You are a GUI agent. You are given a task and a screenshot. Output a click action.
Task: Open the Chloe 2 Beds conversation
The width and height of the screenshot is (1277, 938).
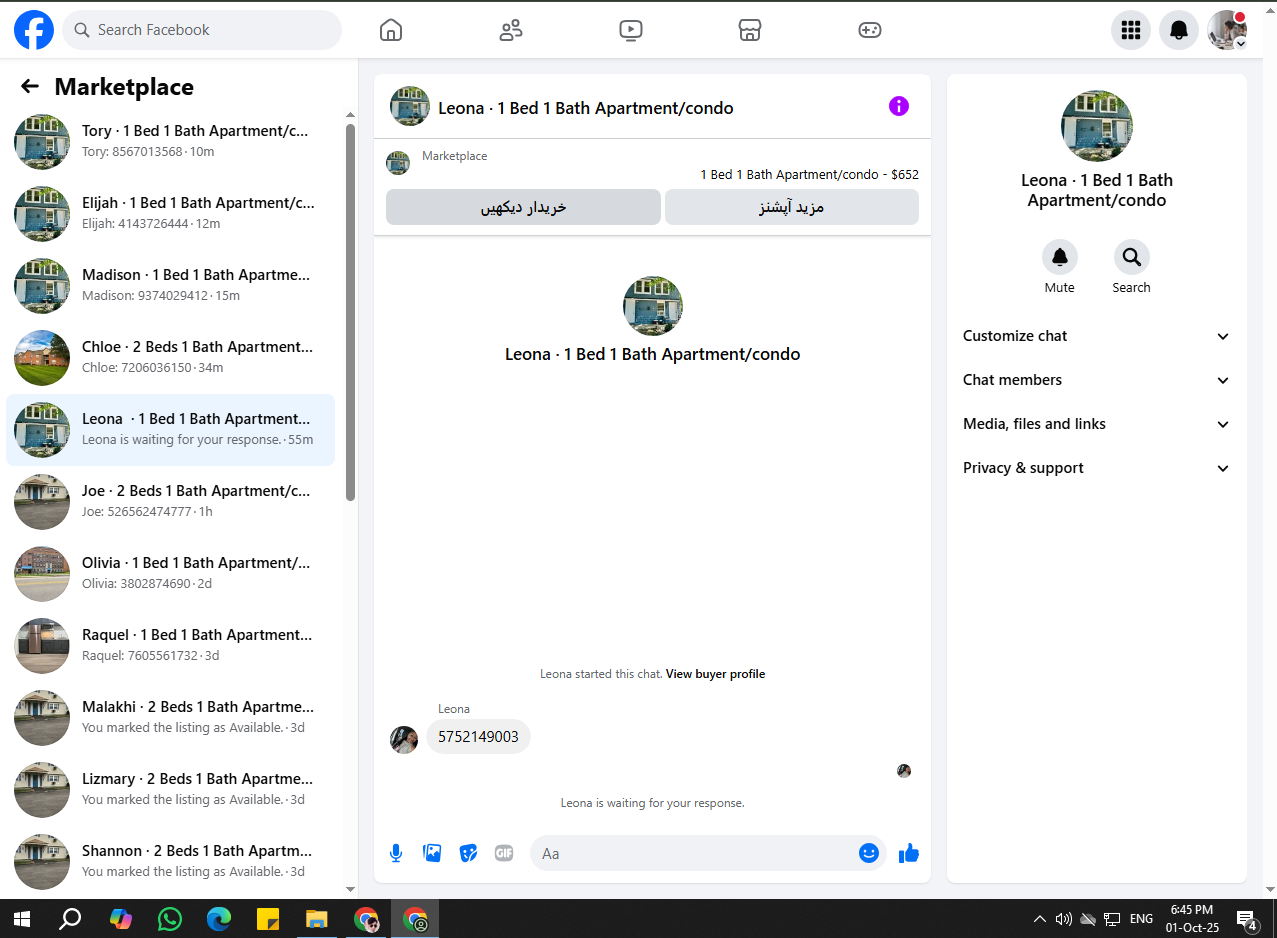tap(171, 358)
